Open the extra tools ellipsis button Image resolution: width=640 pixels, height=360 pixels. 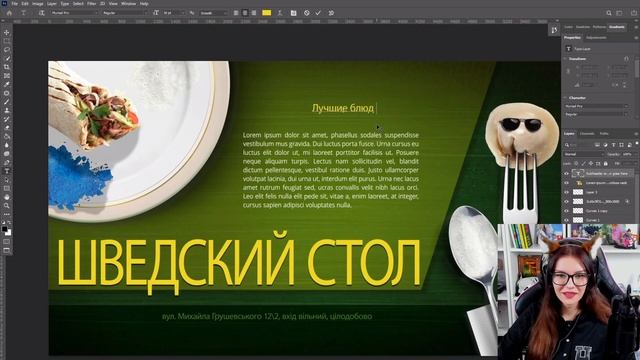coord(7,214)
